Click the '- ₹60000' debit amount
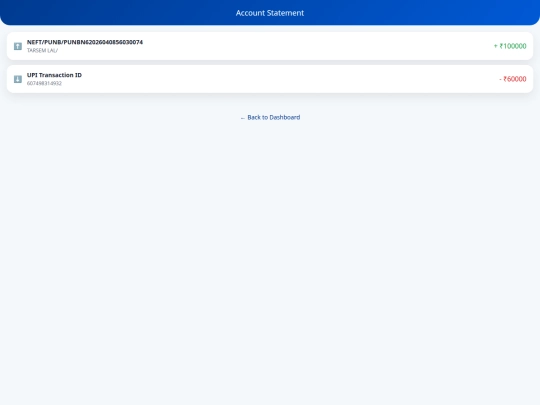 [512, 79]
